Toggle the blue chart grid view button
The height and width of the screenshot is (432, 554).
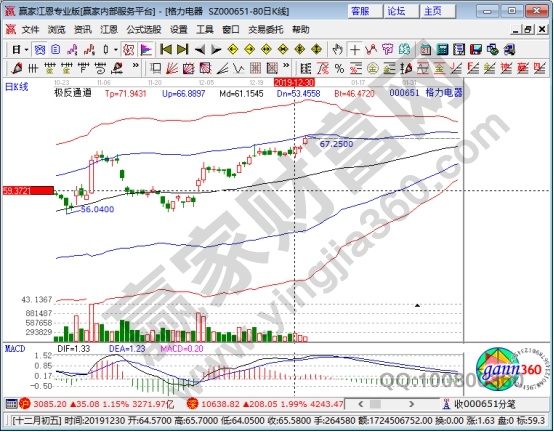point(39,50)
